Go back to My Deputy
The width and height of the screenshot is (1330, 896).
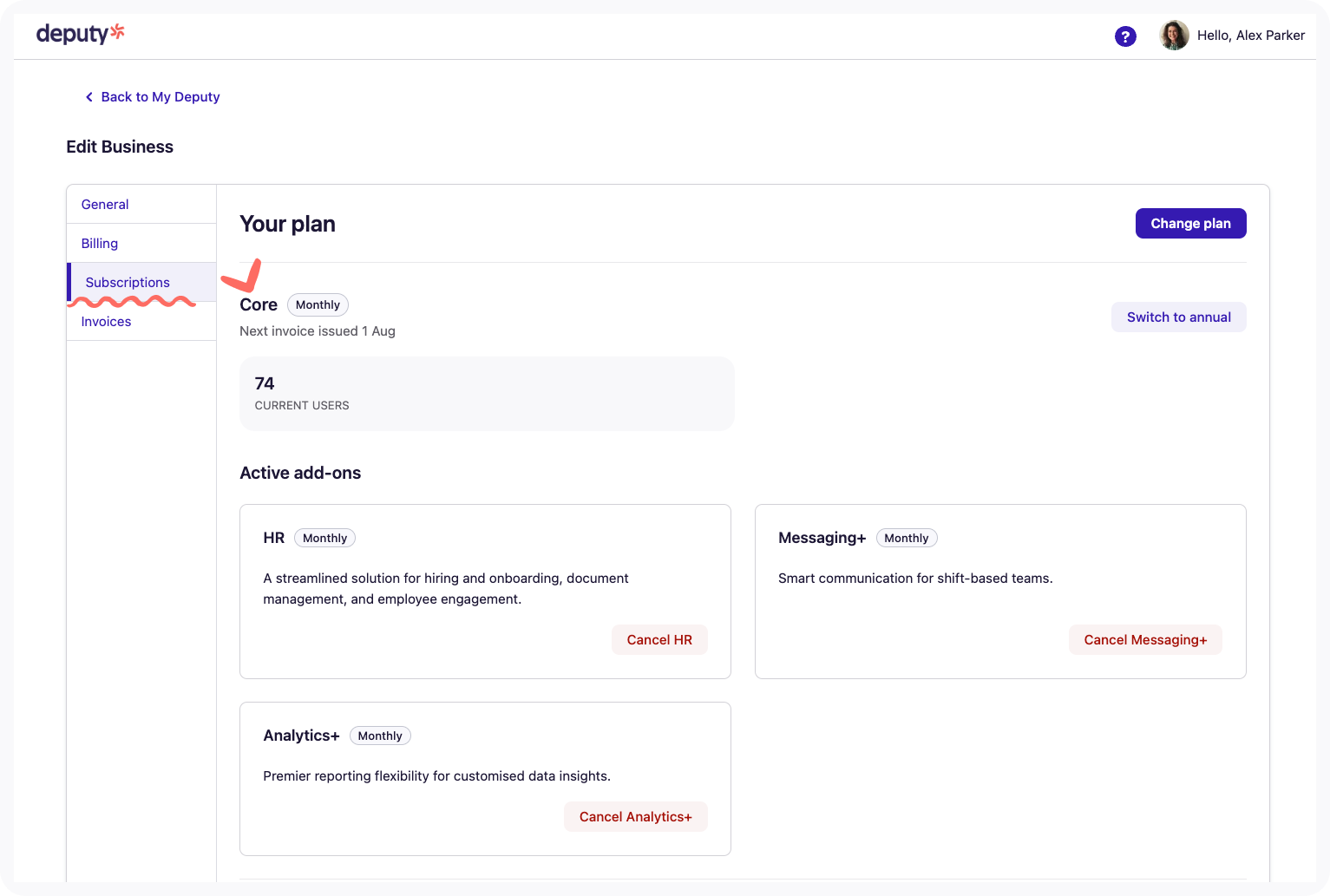click(161, 97)
